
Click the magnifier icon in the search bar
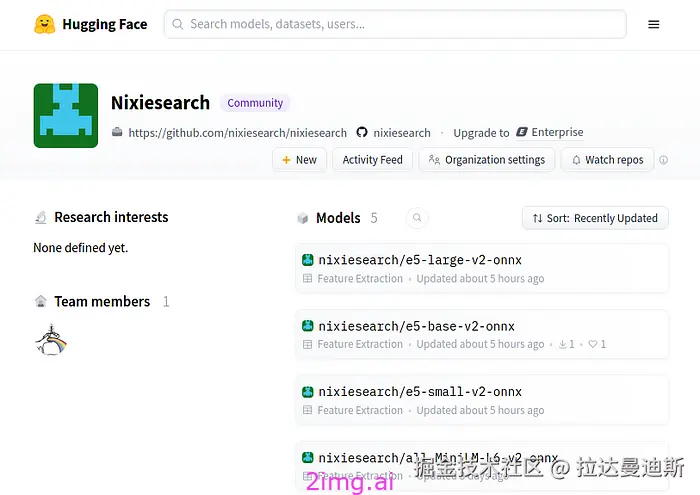point(178,24)
